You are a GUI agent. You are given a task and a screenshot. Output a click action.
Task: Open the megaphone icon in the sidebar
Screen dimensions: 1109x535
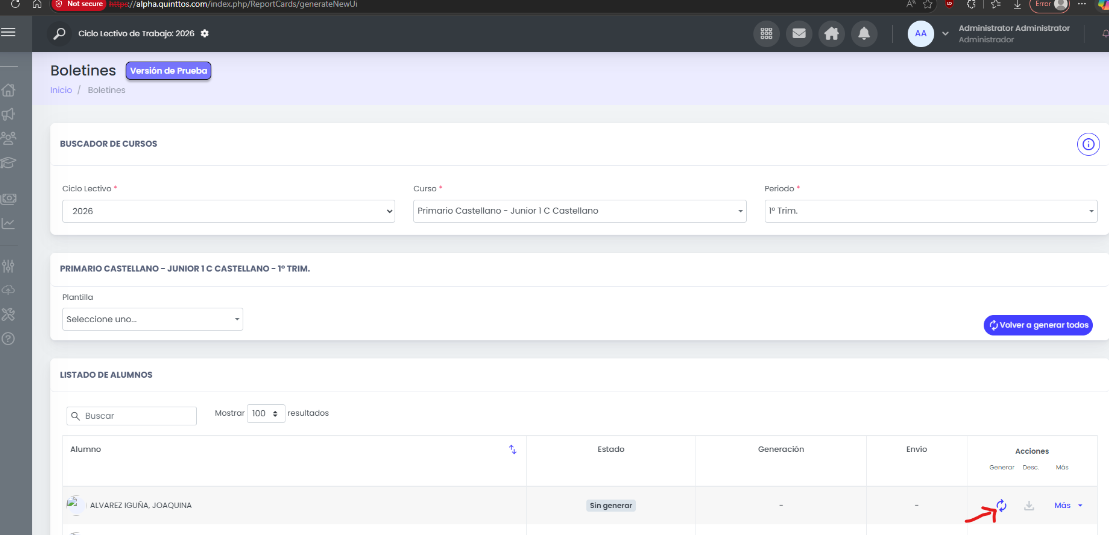[x=8, y=114]
